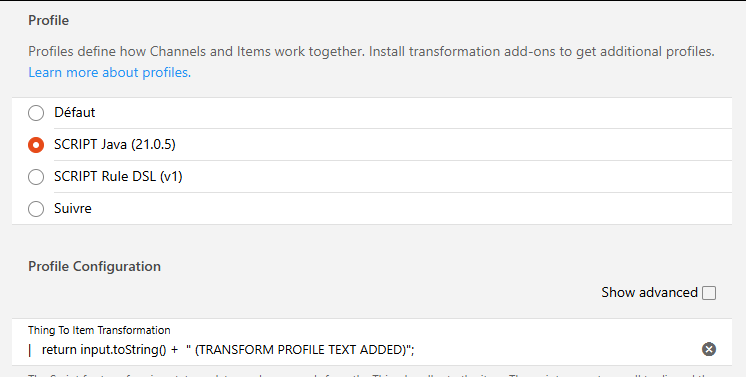Viewport: 746px width, 377px height.
Task: Click the Défaut label text
Action: pyautogui.click(x=75, y=112)
